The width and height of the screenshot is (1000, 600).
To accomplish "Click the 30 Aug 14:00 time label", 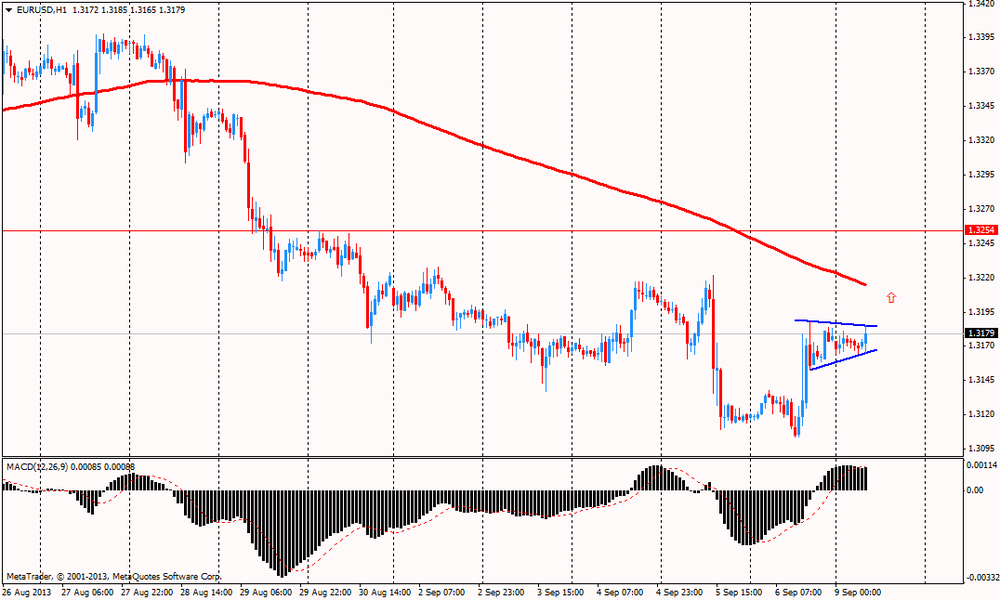I will click(x=385, y=592).
